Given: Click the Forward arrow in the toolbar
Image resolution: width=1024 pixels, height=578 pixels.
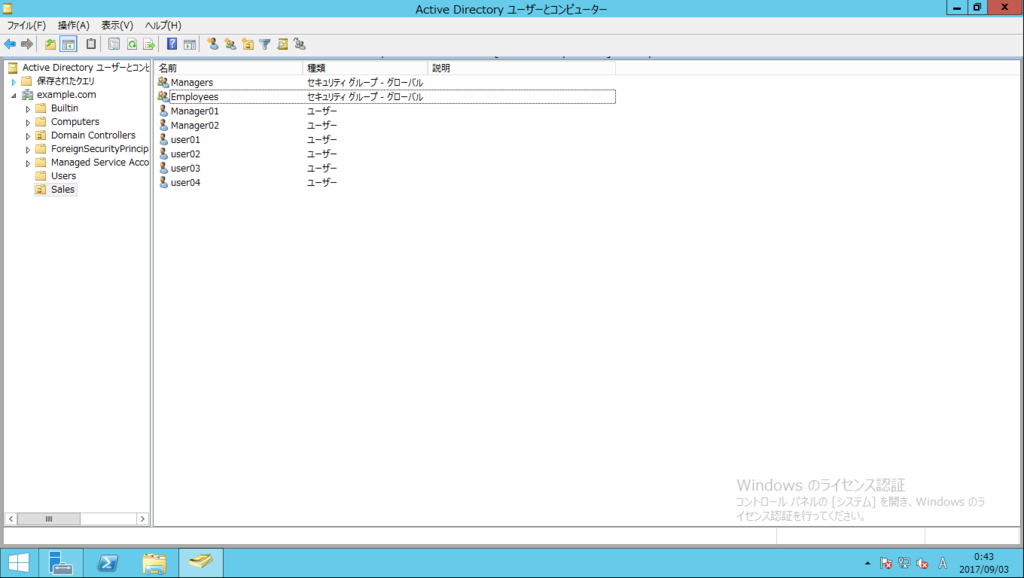Looking at the screenshot, I should point(27,44).
